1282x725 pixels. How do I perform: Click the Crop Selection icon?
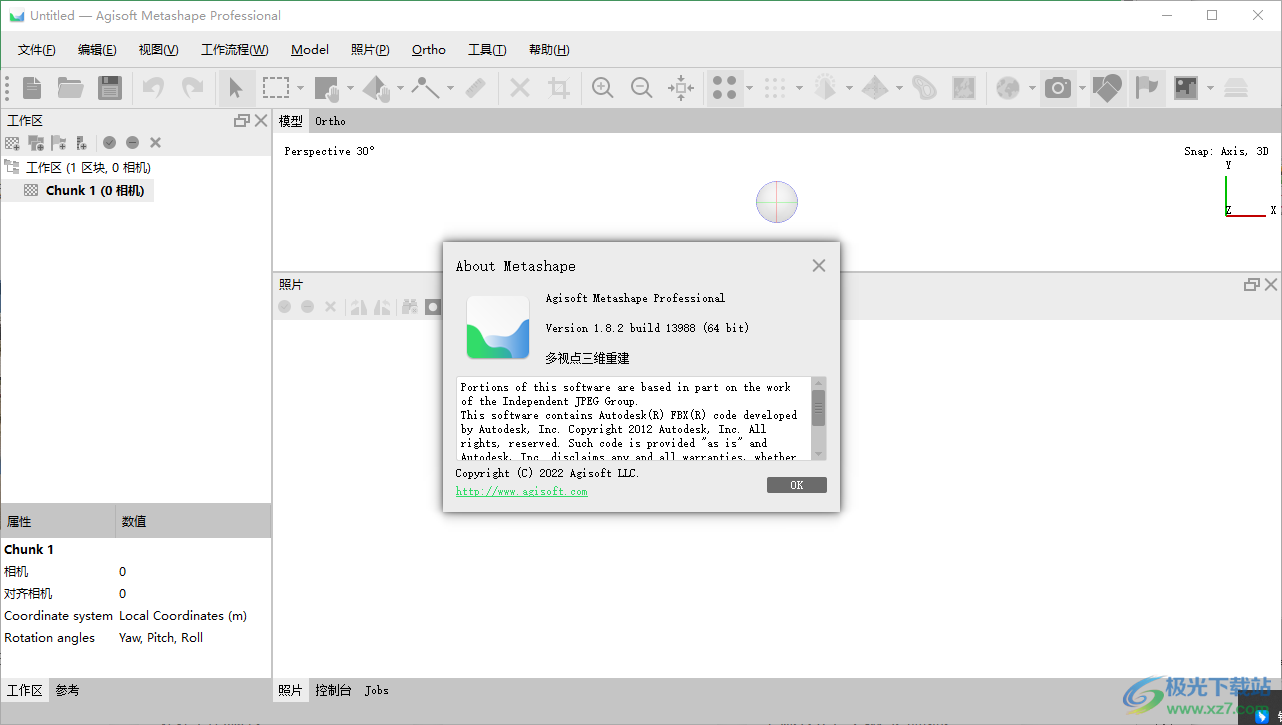559,88
